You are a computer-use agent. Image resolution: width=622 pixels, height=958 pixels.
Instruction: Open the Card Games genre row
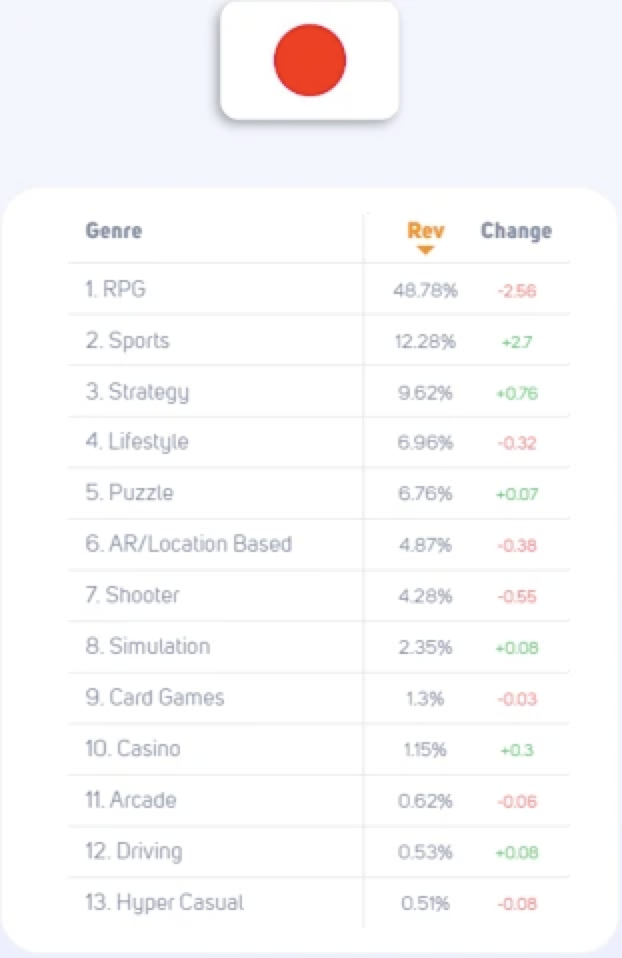point(318,698)
